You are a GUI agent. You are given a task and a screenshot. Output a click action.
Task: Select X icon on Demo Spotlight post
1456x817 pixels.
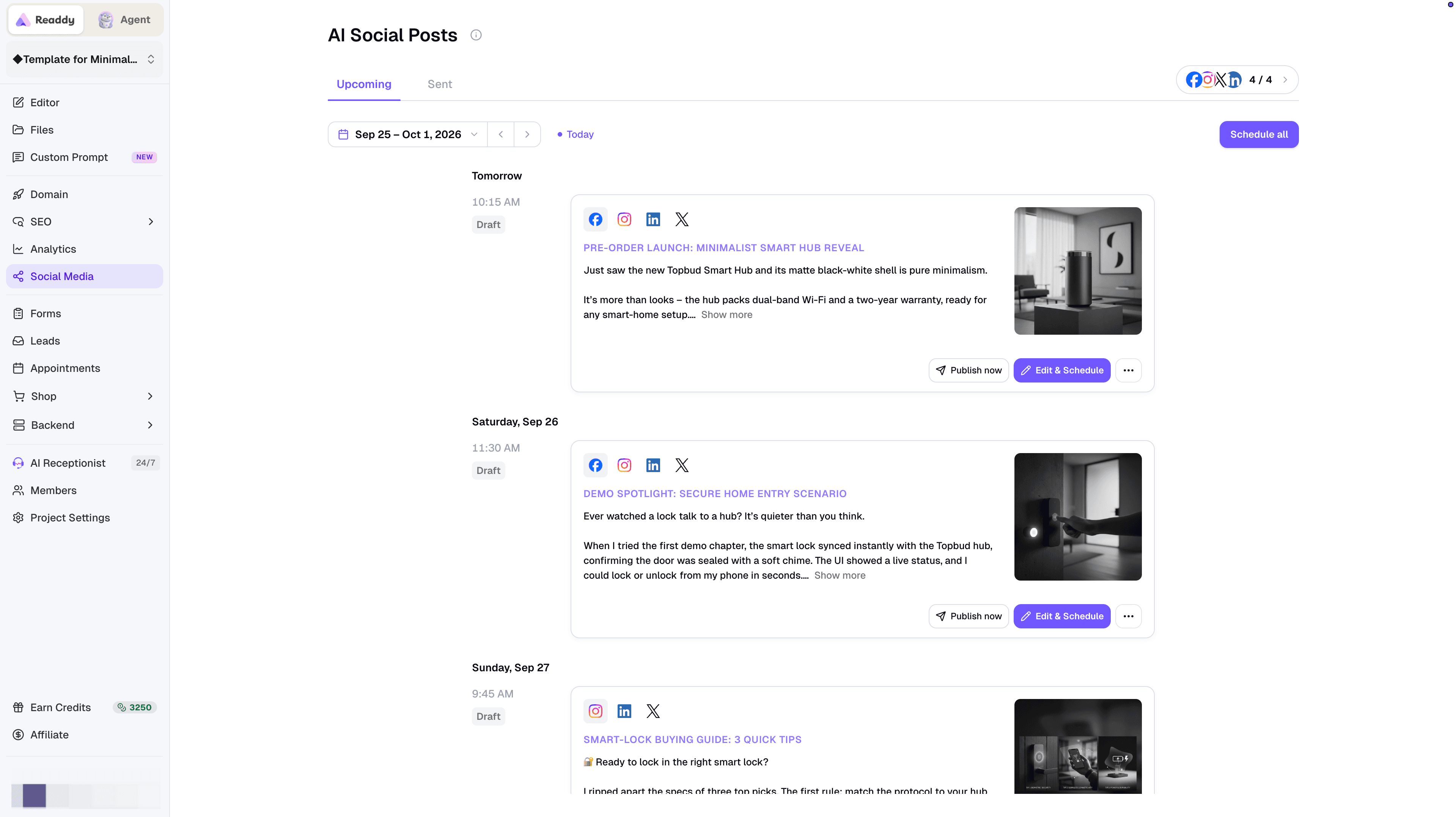click(682, 465)
